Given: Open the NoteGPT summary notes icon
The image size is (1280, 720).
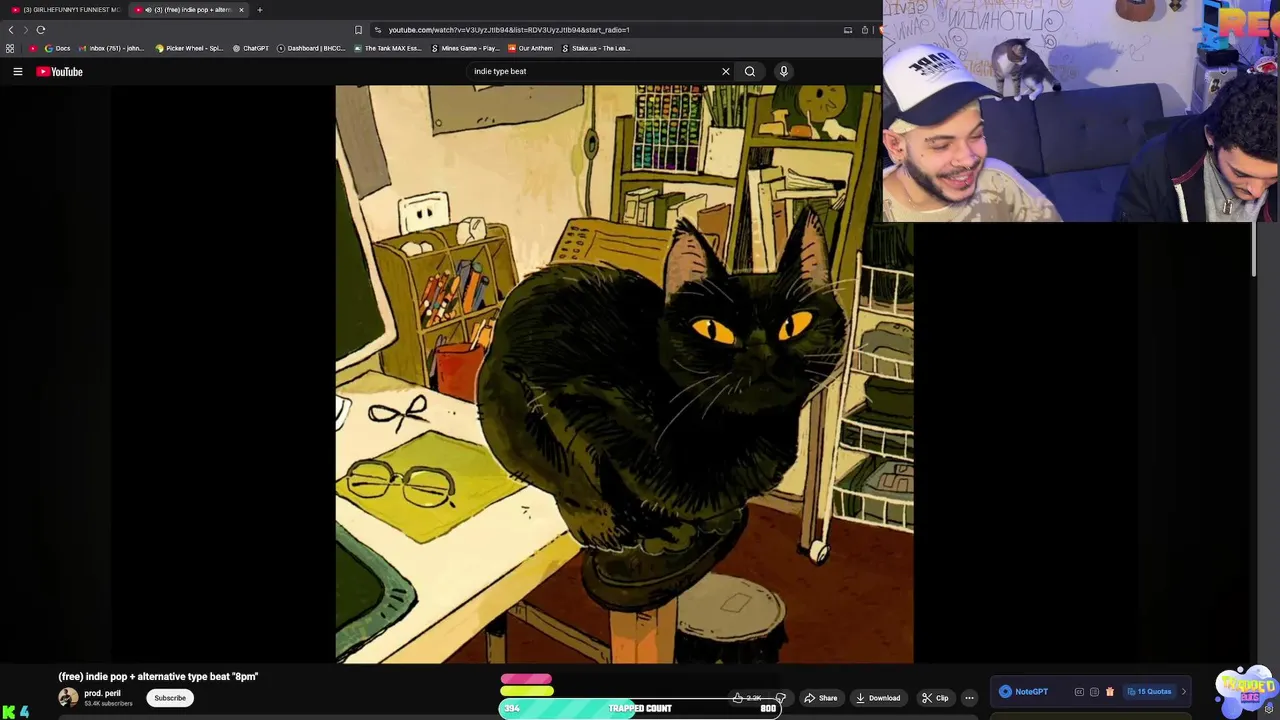Looking at the screenshot, I should [1094, 692].
